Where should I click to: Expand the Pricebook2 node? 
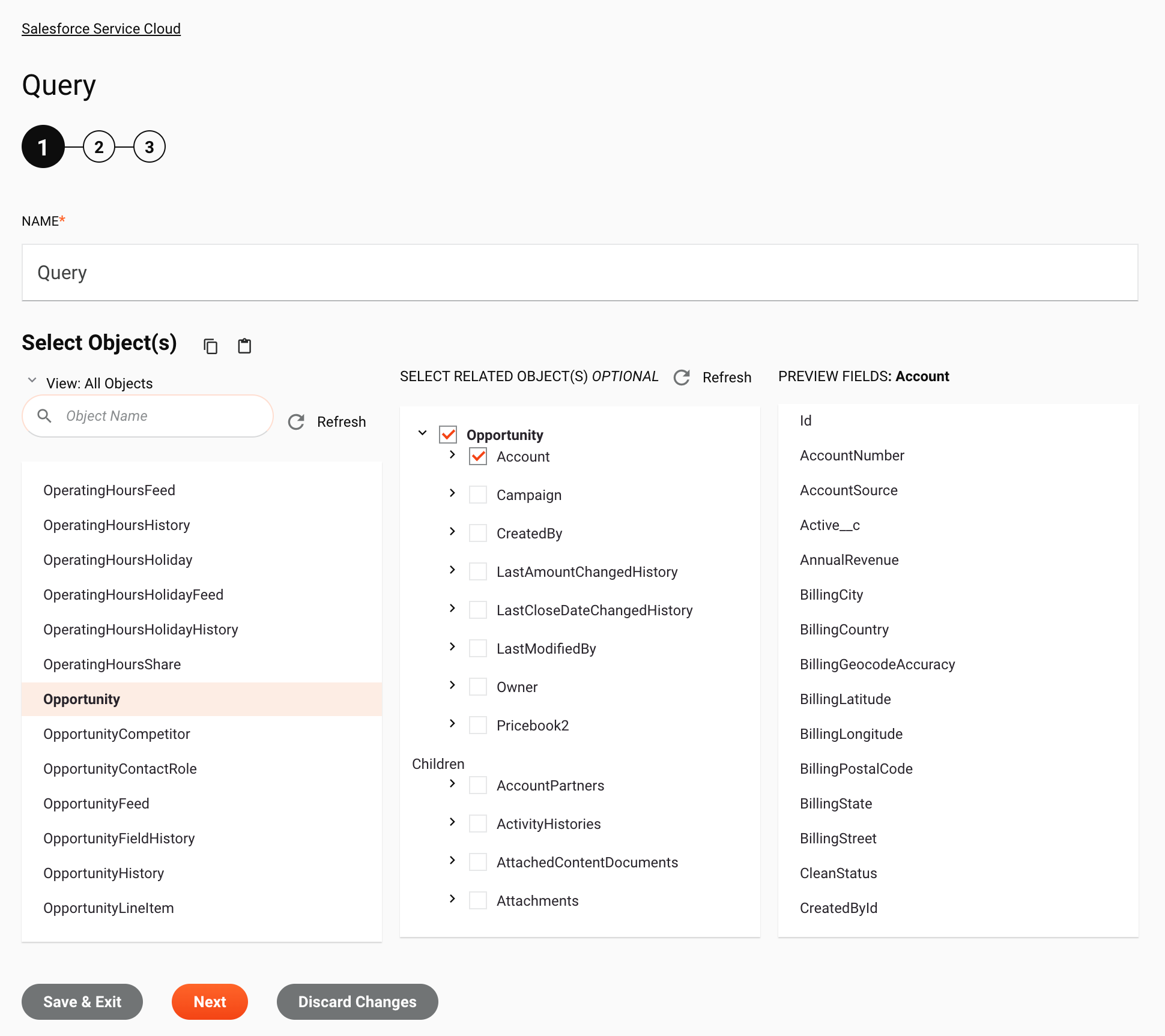[x=452, y=723]
